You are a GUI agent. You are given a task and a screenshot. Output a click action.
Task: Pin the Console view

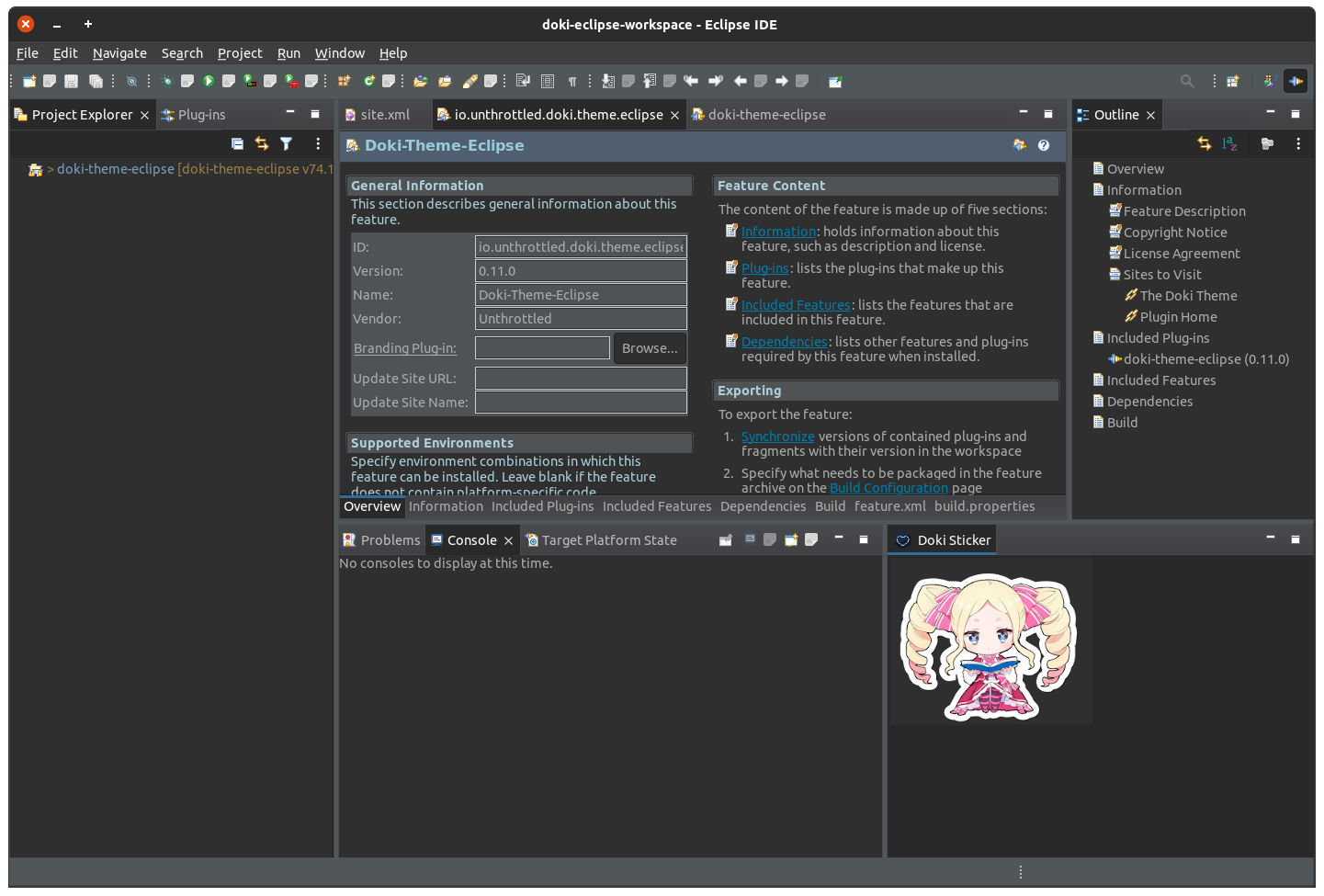[726, 539]
